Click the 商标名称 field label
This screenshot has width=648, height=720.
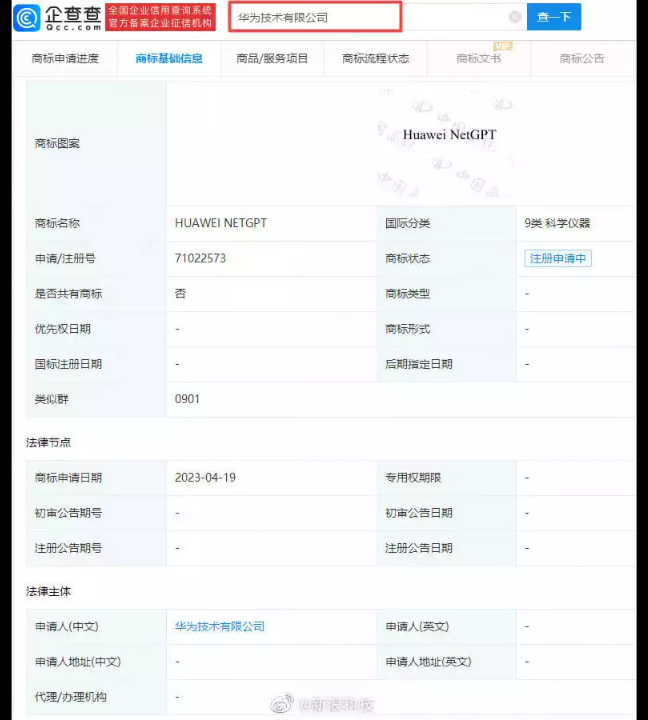tap(57, 223)
